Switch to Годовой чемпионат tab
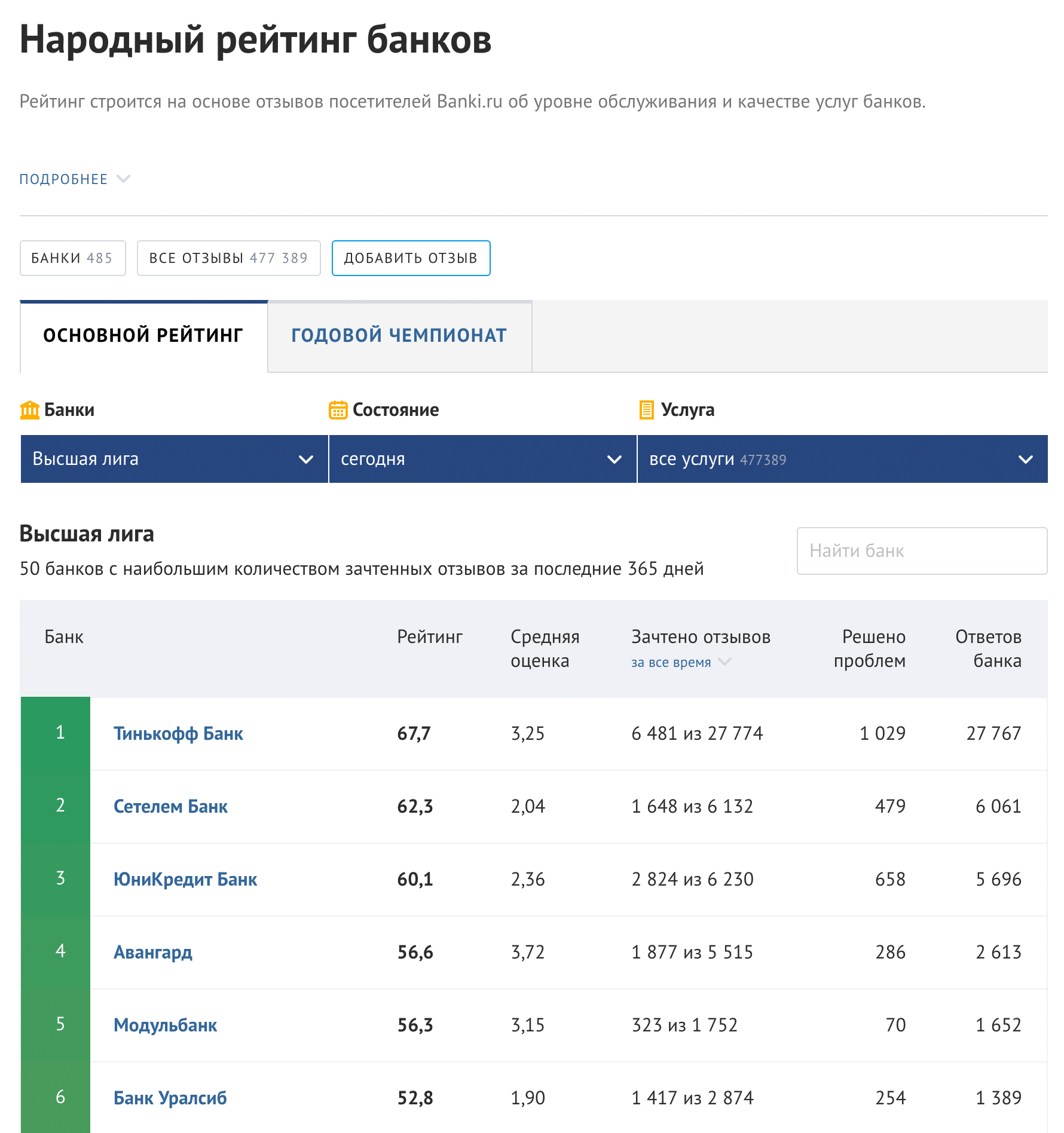Image resolution: width=1064 pixels, height=1133 pixels. click(x=399, y=336)
